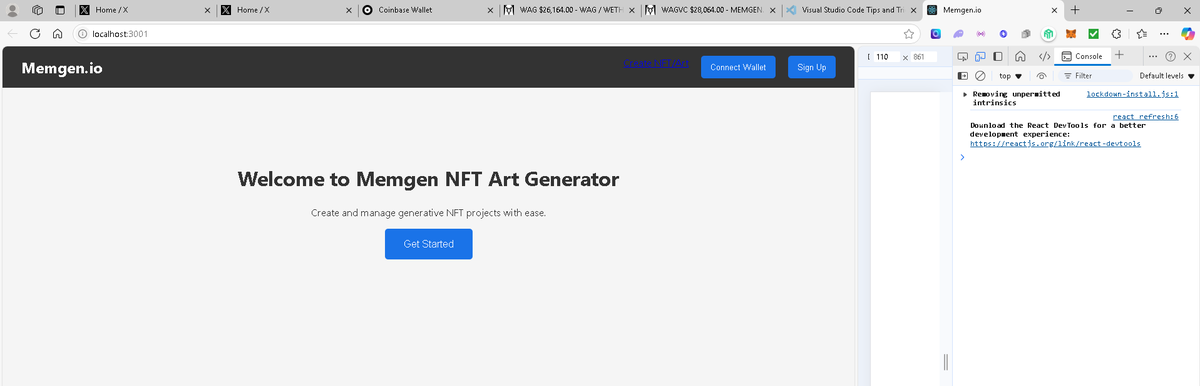Click the teal building extension icon
This screenshot has width=1200, height=386.
1048,33
